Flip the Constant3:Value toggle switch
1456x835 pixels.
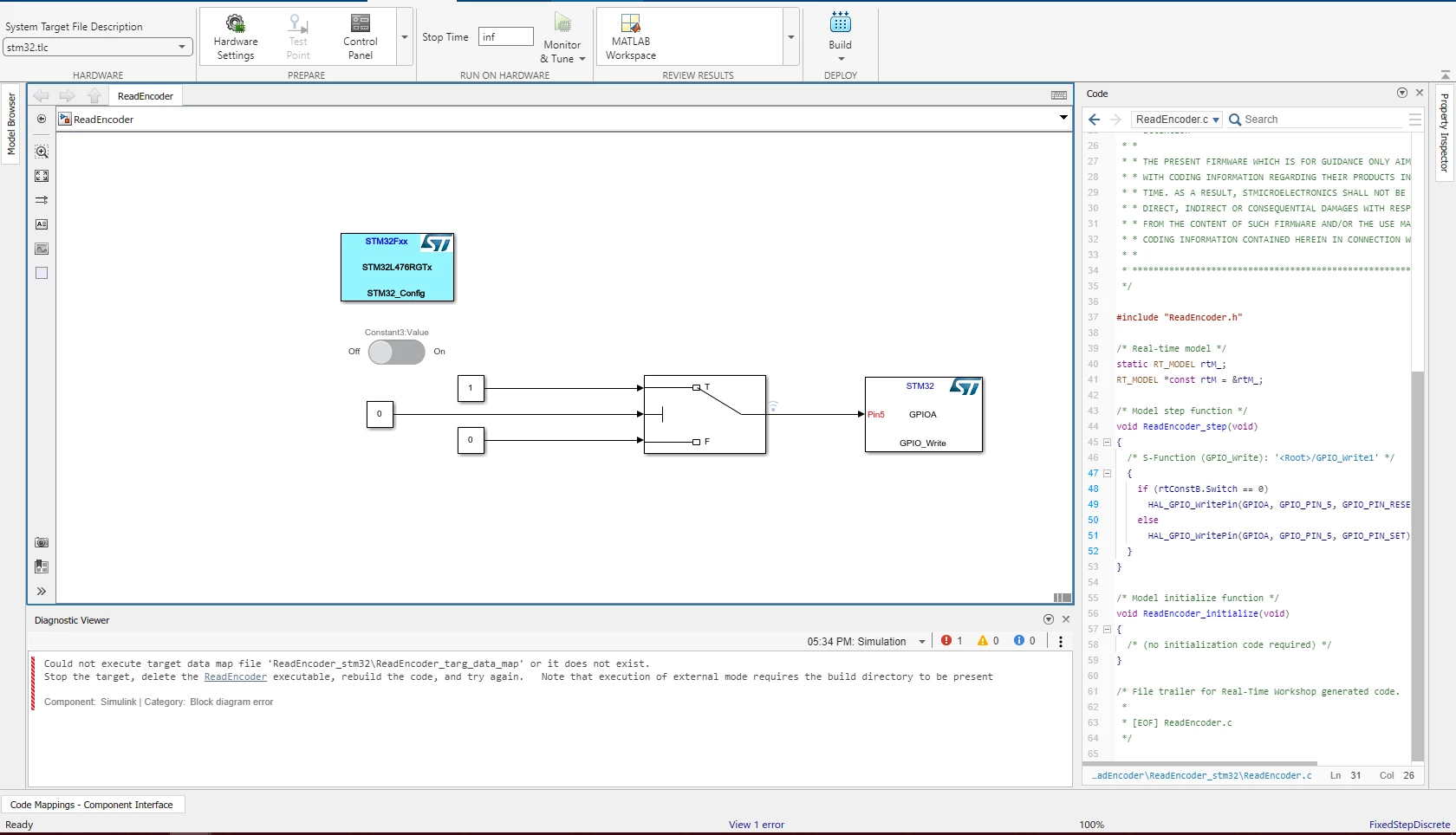coord(396,352)
